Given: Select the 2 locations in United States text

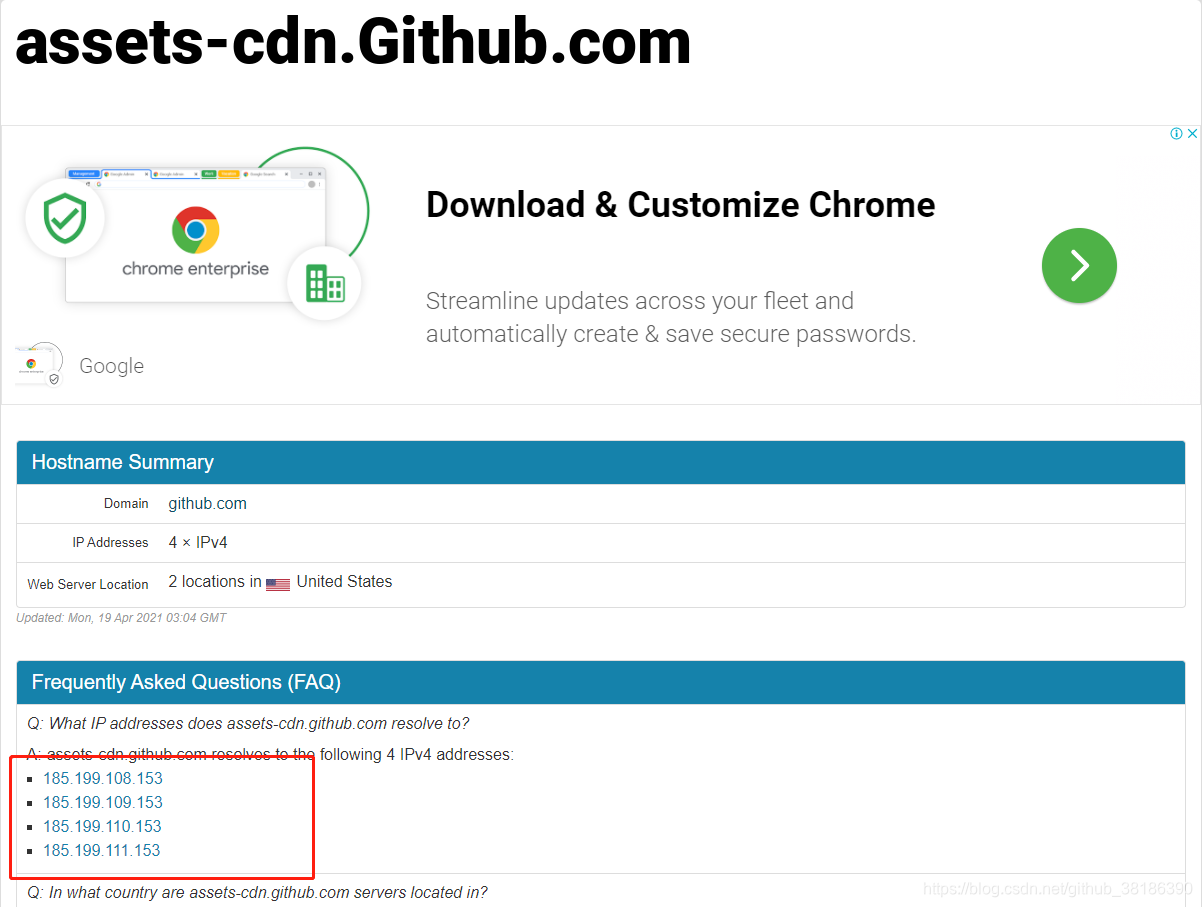Looking at the screenshot, I should click(280, 582).
